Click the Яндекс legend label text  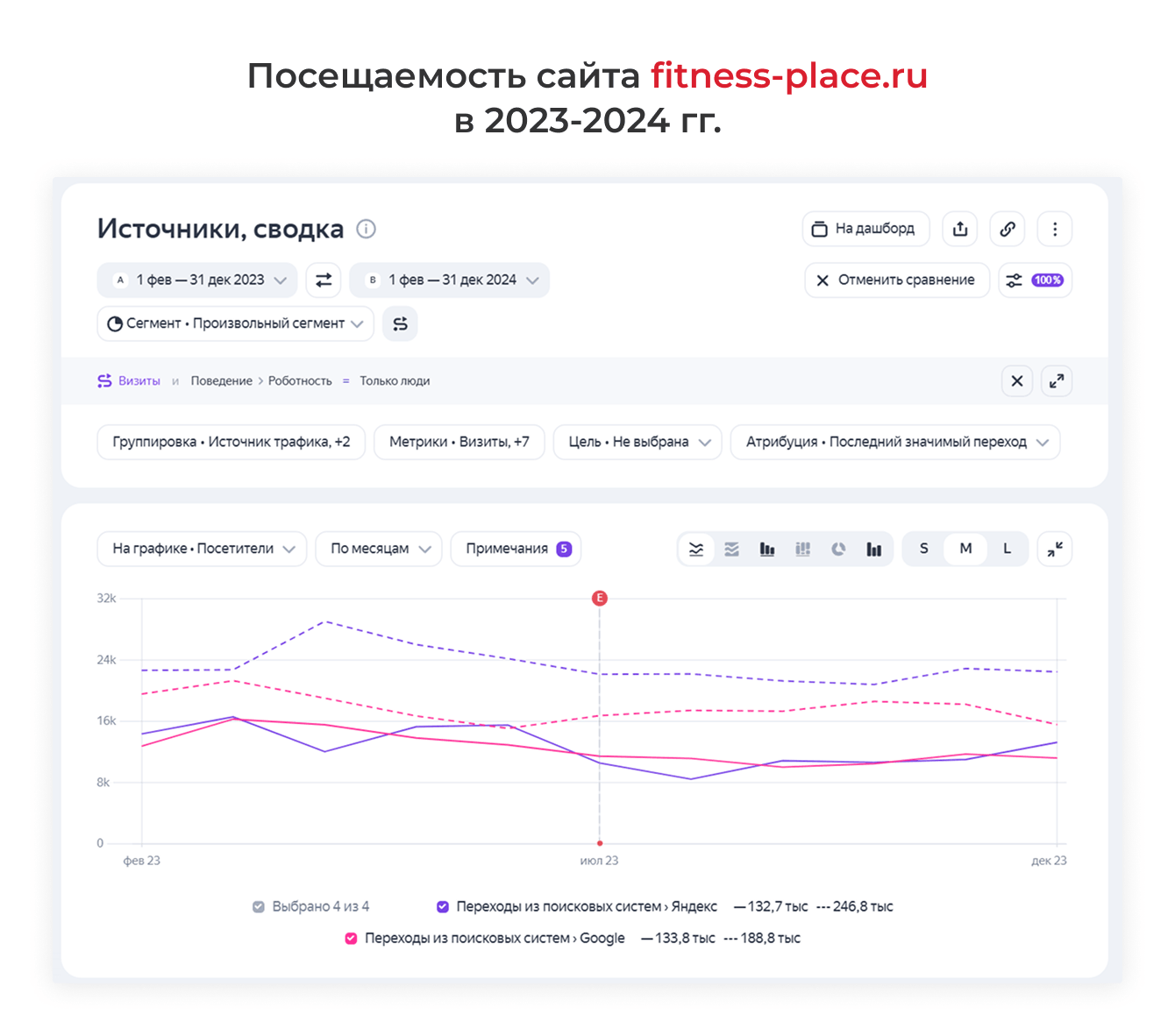click(x=587, y=906)
